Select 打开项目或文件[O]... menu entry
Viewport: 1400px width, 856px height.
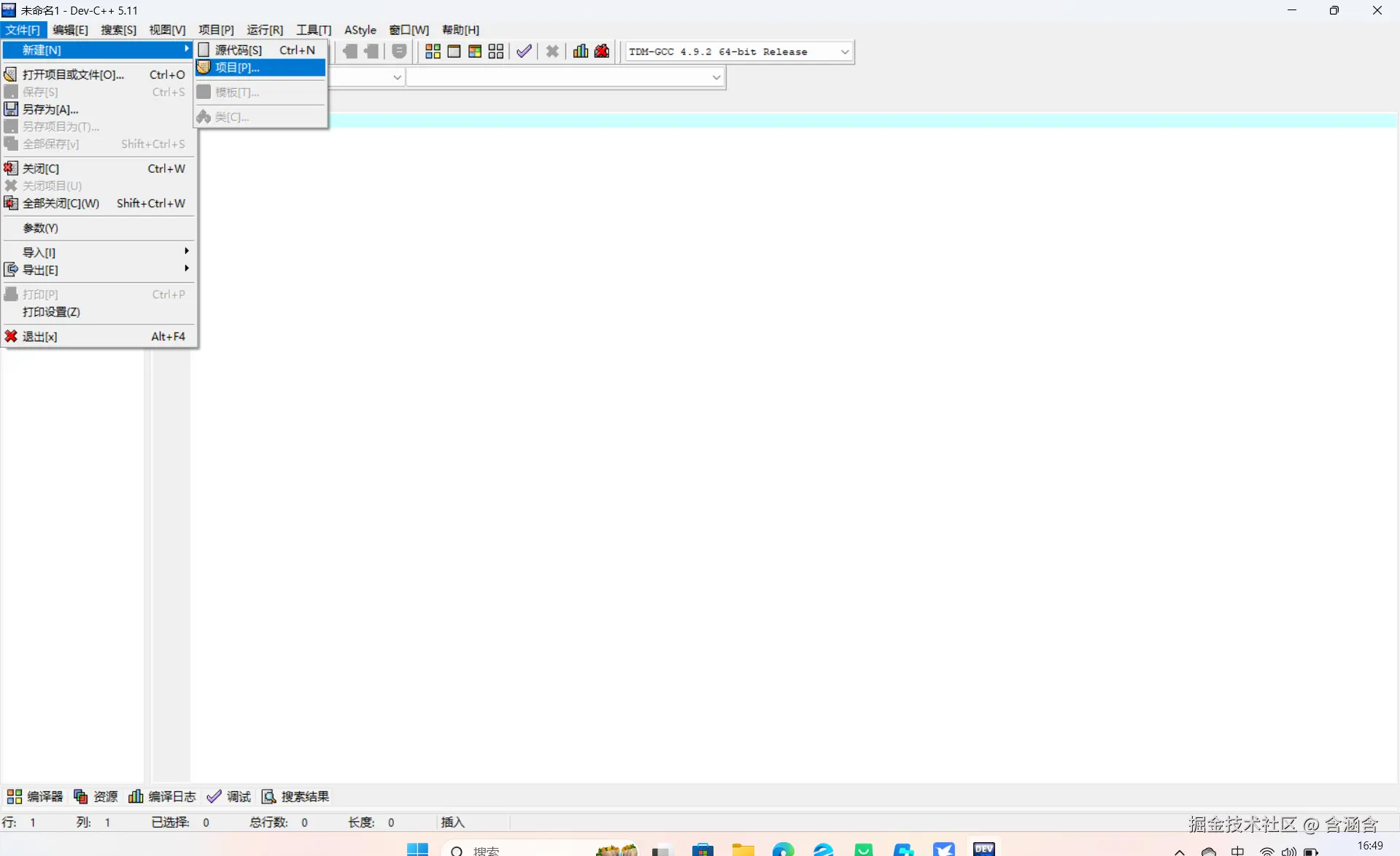coord(98,74)
